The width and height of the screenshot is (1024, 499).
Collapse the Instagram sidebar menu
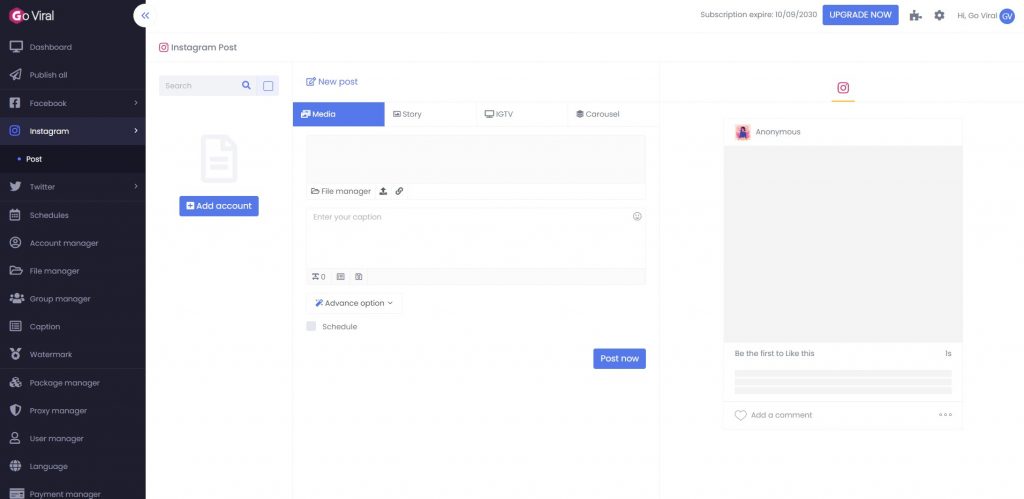pos(72,131)
